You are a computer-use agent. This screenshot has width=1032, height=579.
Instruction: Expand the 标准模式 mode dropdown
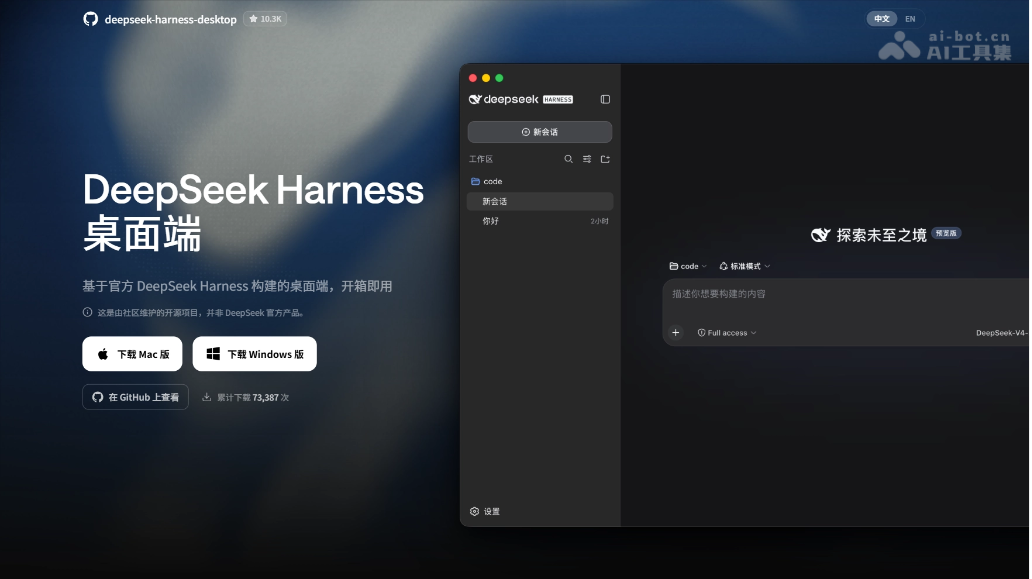[745, 266]
